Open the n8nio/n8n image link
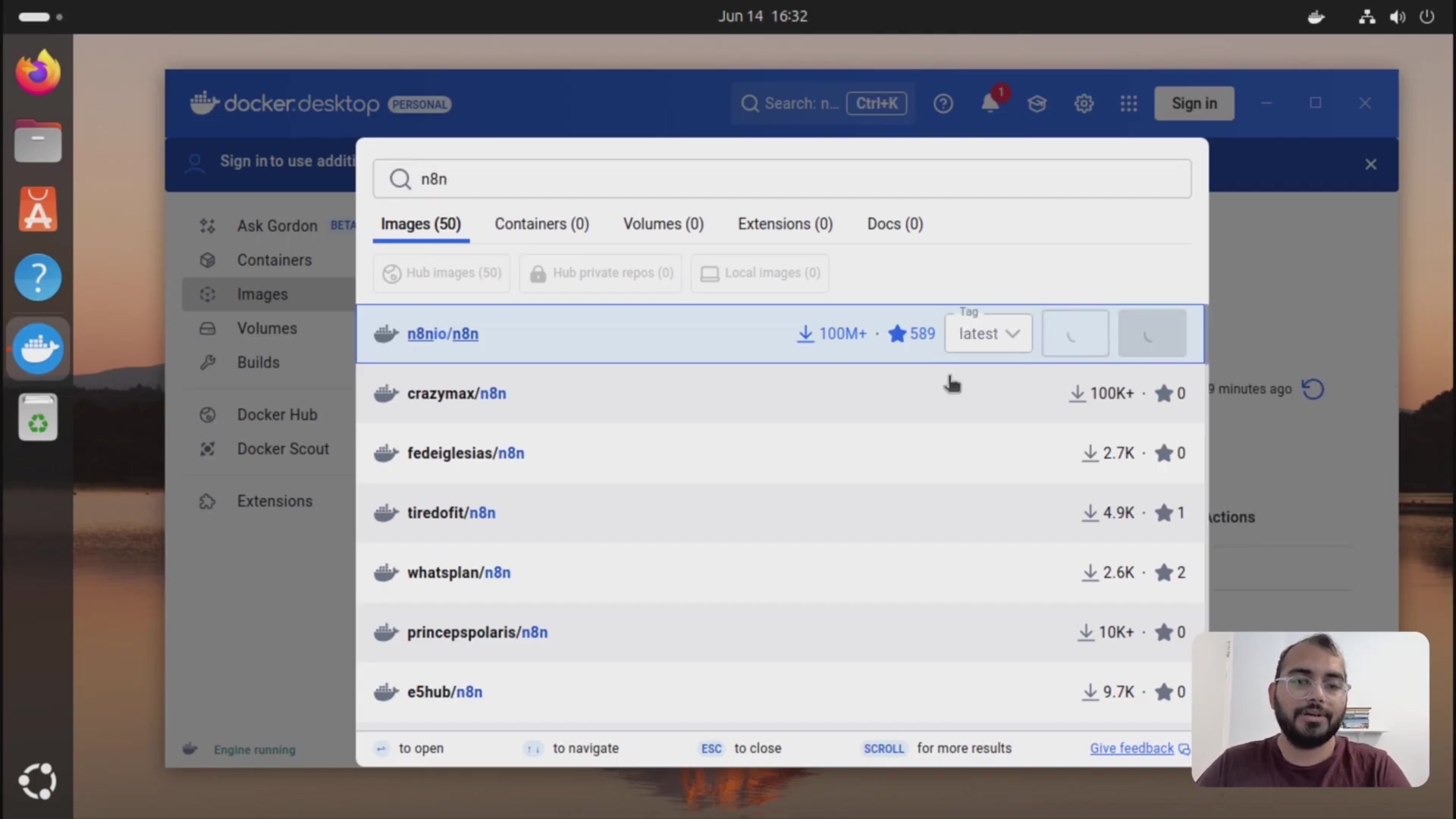The height and width of the screenshot is (819, 1456). [443, 334]
